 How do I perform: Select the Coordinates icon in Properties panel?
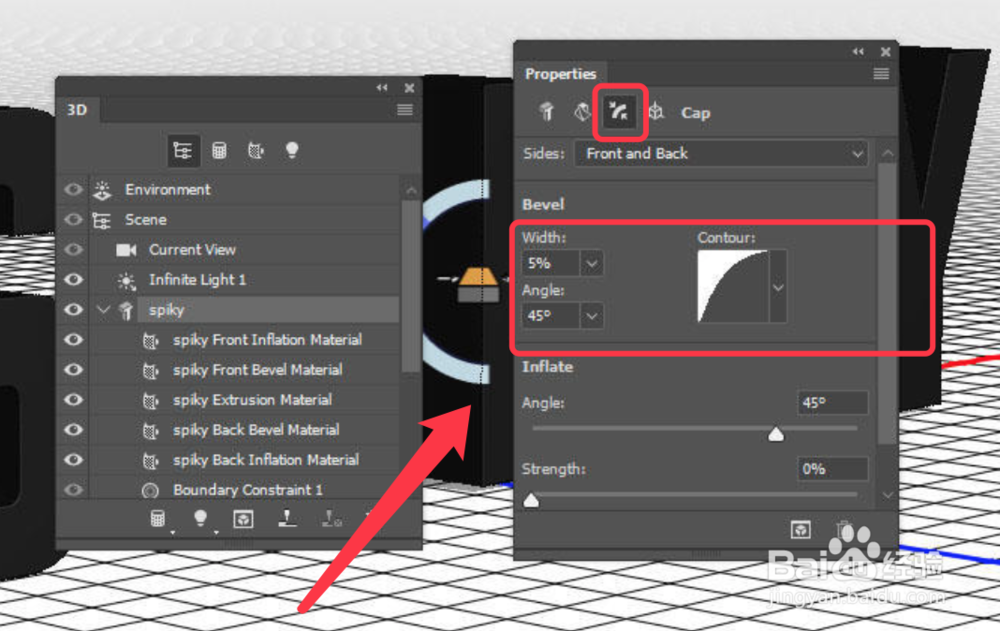654,113
